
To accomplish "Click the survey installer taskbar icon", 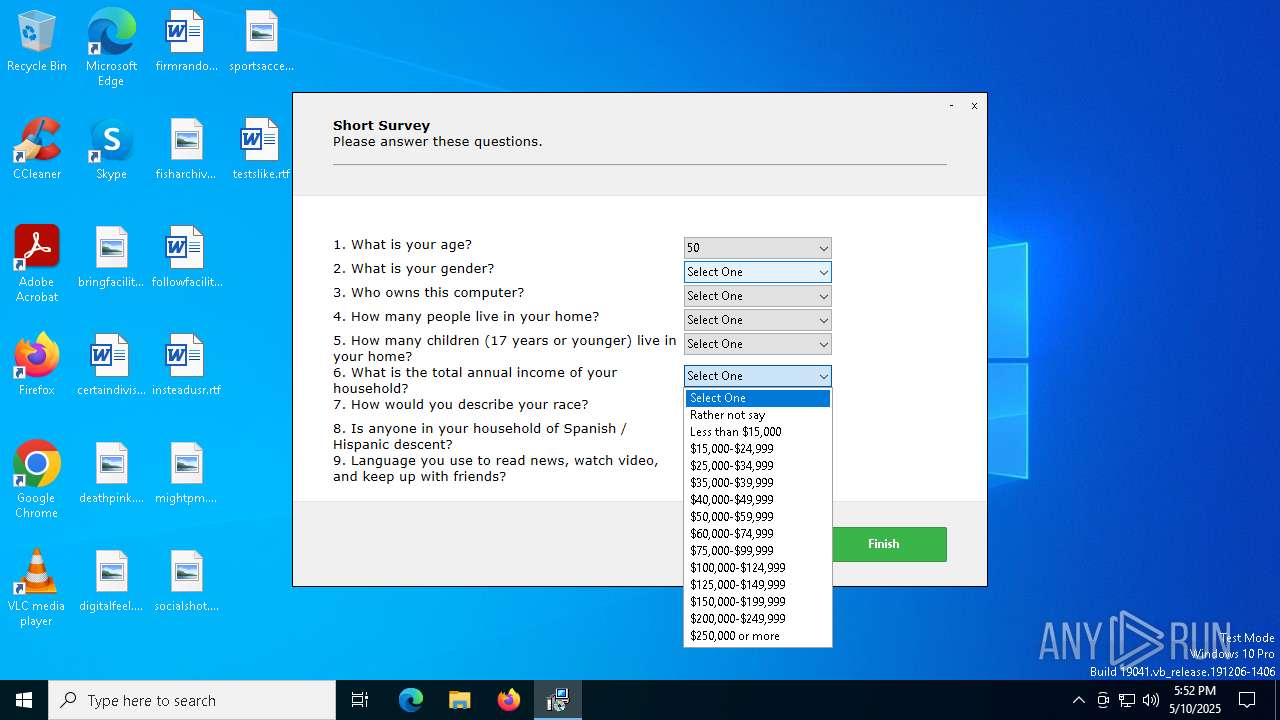I will click(x=558, y=700).
